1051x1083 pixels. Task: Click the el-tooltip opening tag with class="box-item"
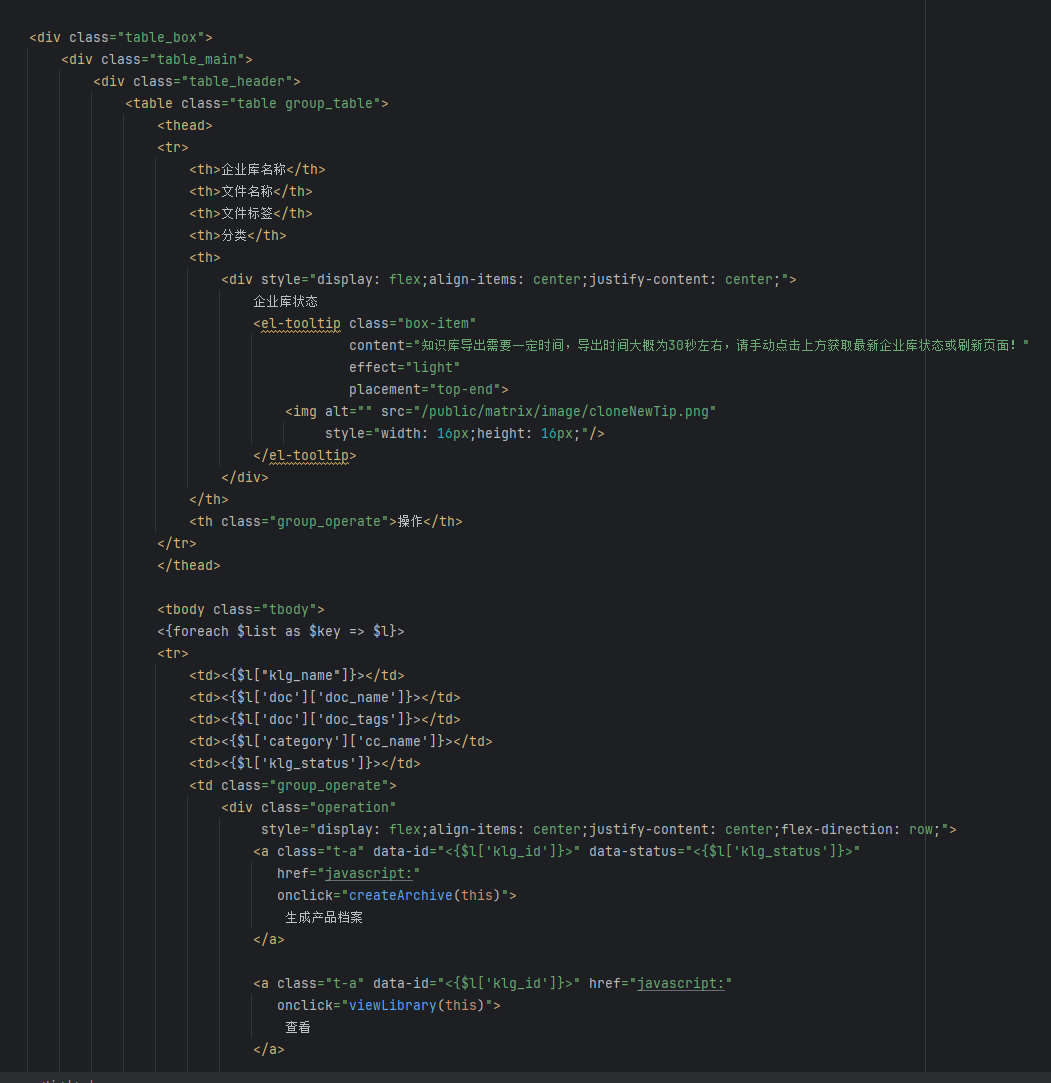pyautogui.click(x=365, y=323)
